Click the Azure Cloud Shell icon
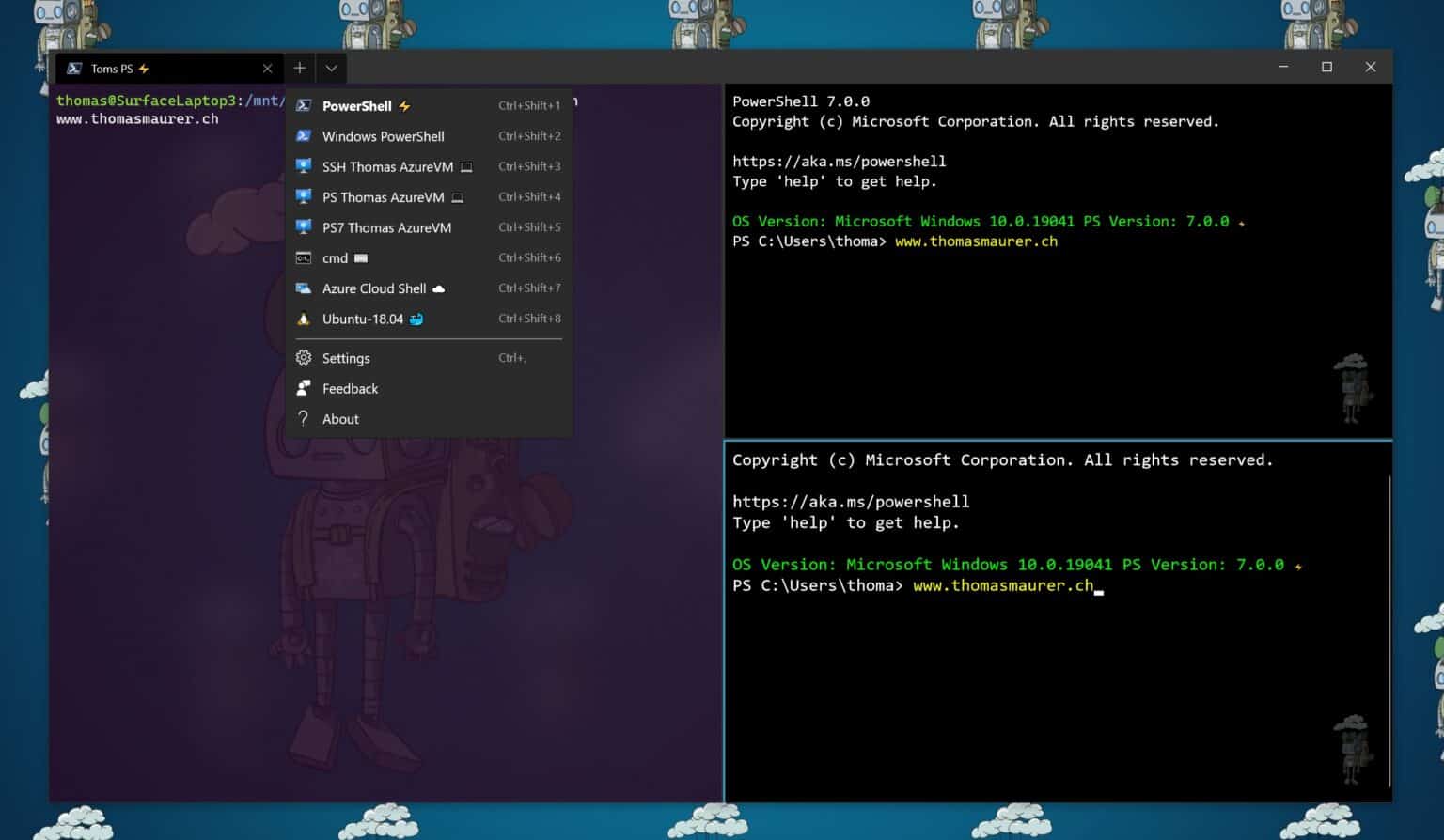The height and width of the screenshot is (840, 1444). [x=303, y=288]
